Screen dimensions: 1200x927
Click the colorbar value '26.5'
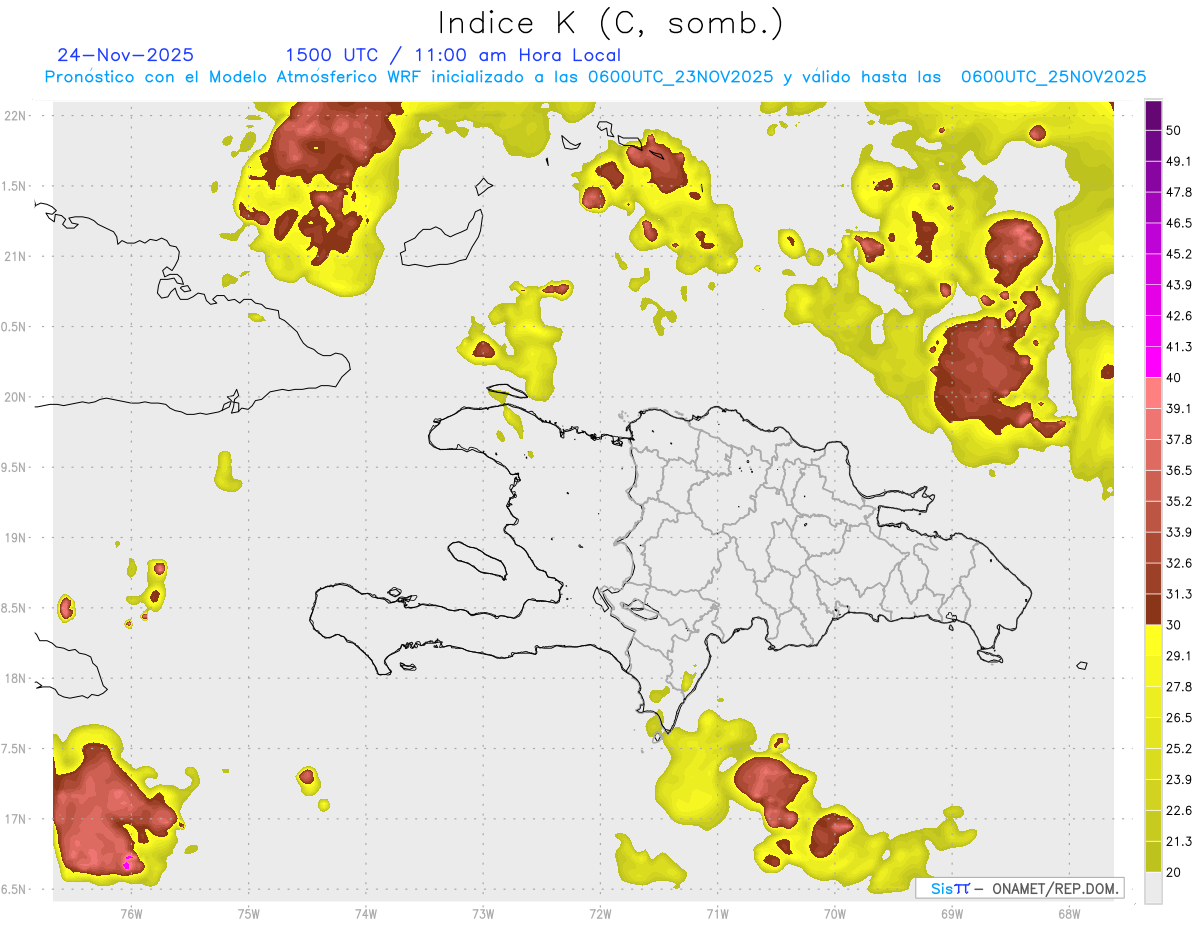pyautogui.click(x=1179, y=718)
